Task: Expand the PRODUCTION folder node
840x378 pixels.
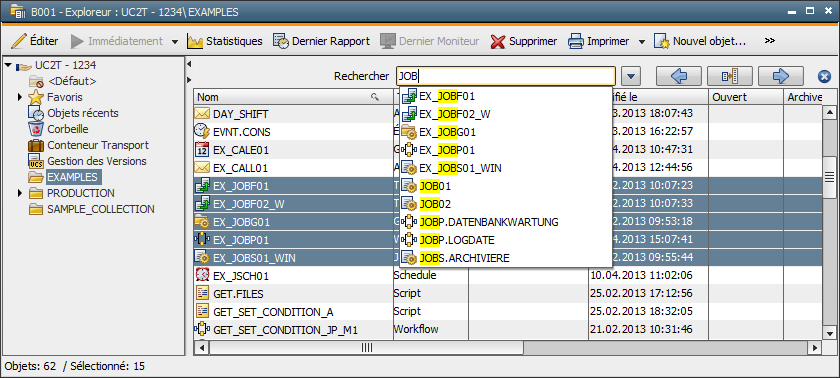Action: tap(20, 193)
